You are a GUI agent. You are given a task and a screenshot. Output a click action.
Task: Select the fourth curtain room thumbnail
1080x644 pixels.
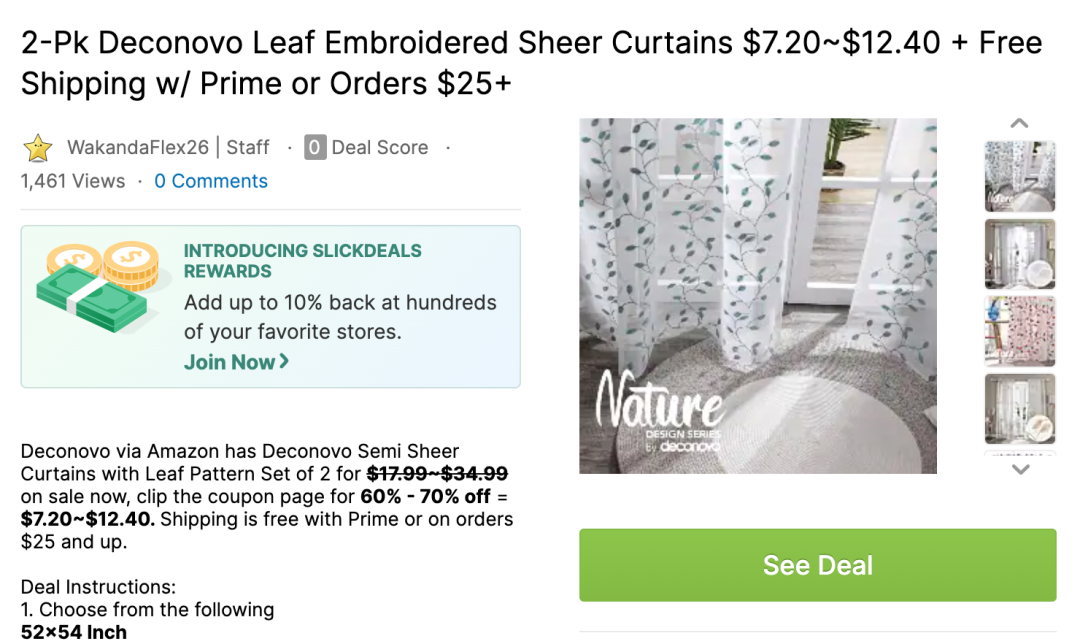1019,409
